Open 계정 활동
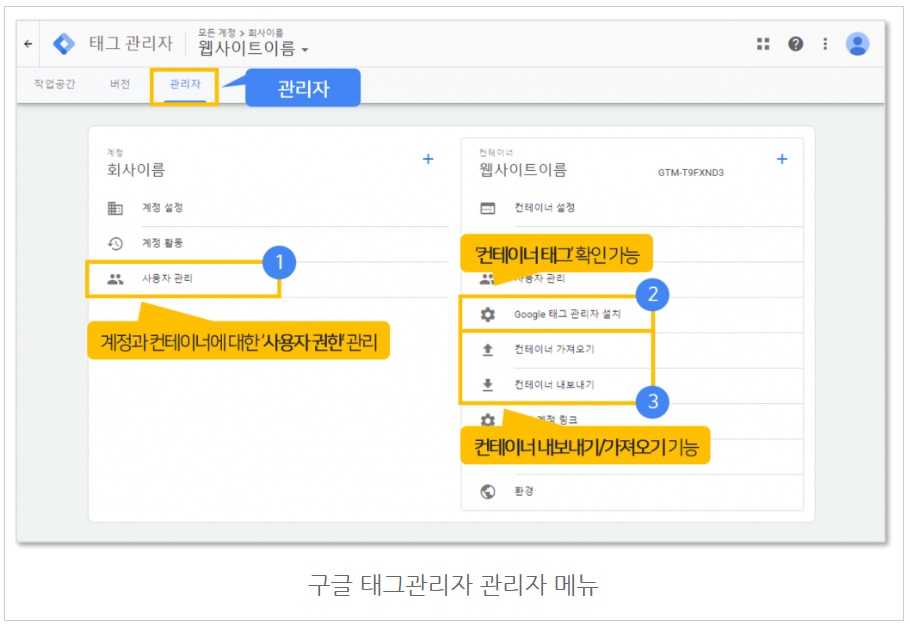This screenshot has height=628, width=910. pos(162,243)
